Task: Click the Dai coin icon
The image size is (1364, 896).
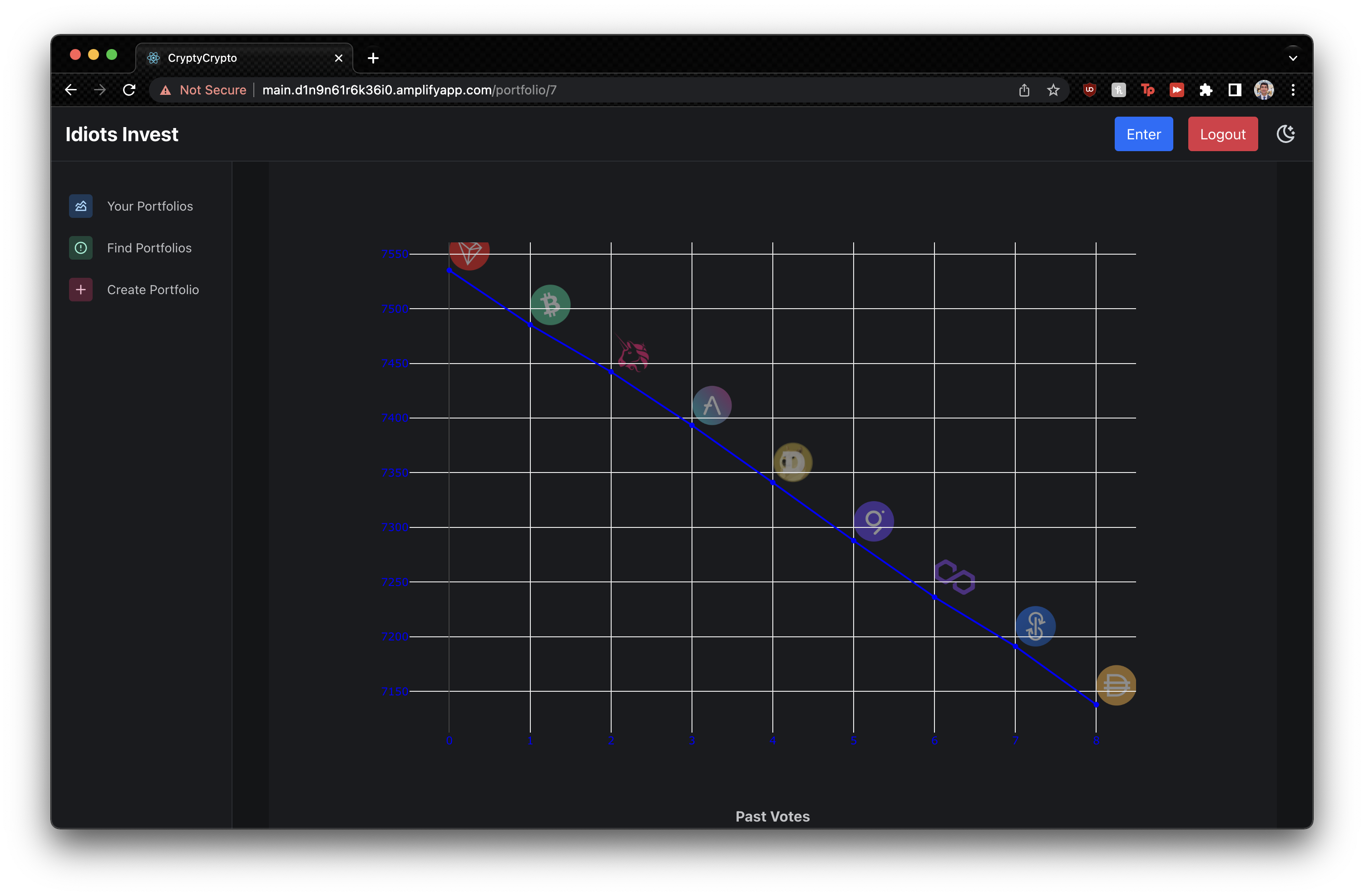Action: [1115, 685]
